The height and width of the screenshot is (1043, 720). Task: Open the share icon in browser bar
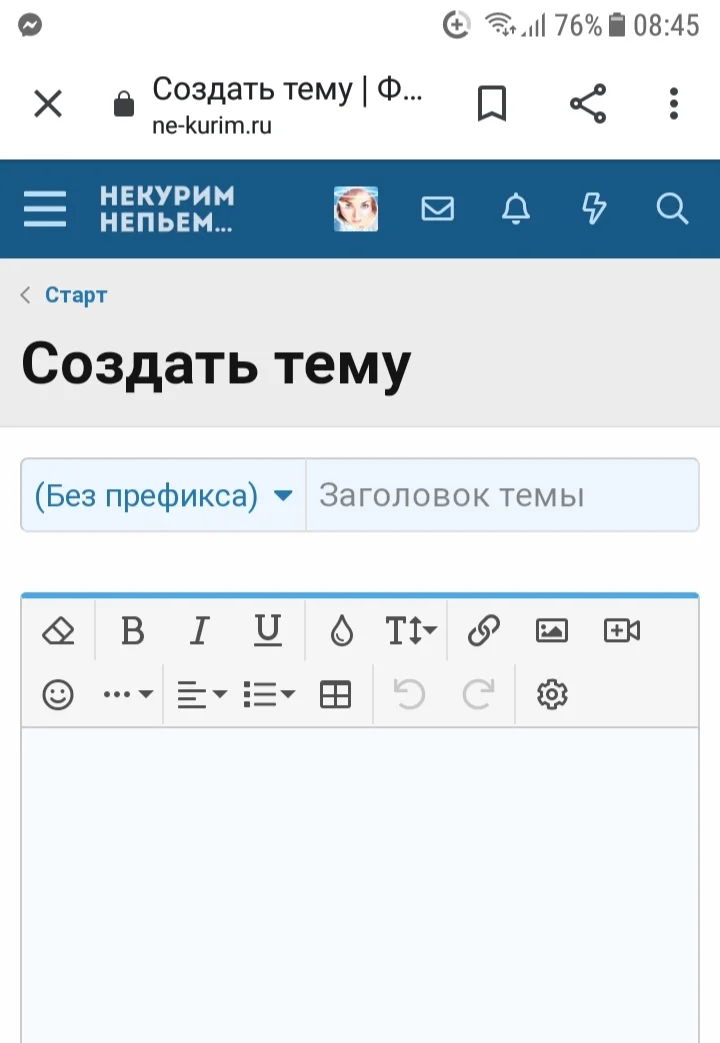coord(588,103)
